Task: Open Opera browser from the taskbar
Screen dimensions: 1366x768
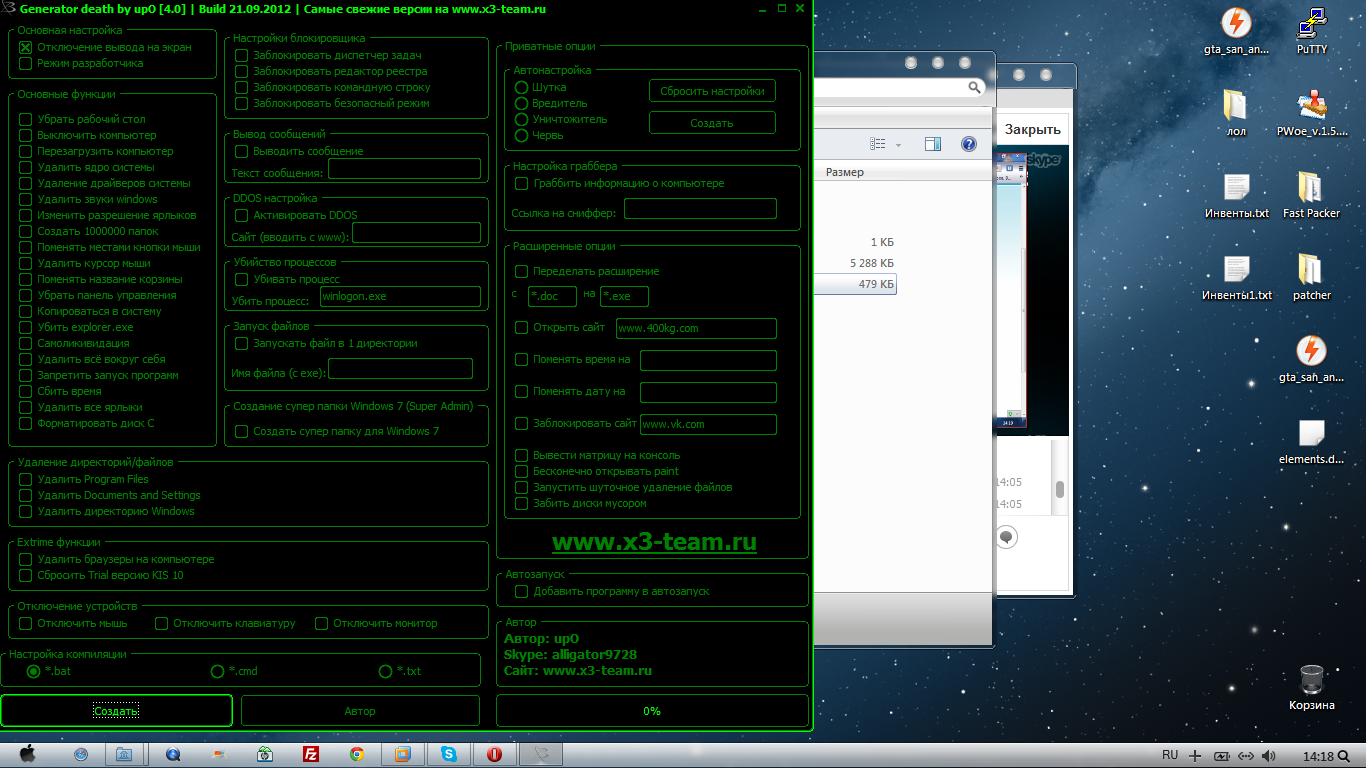Action: (494, 755)
